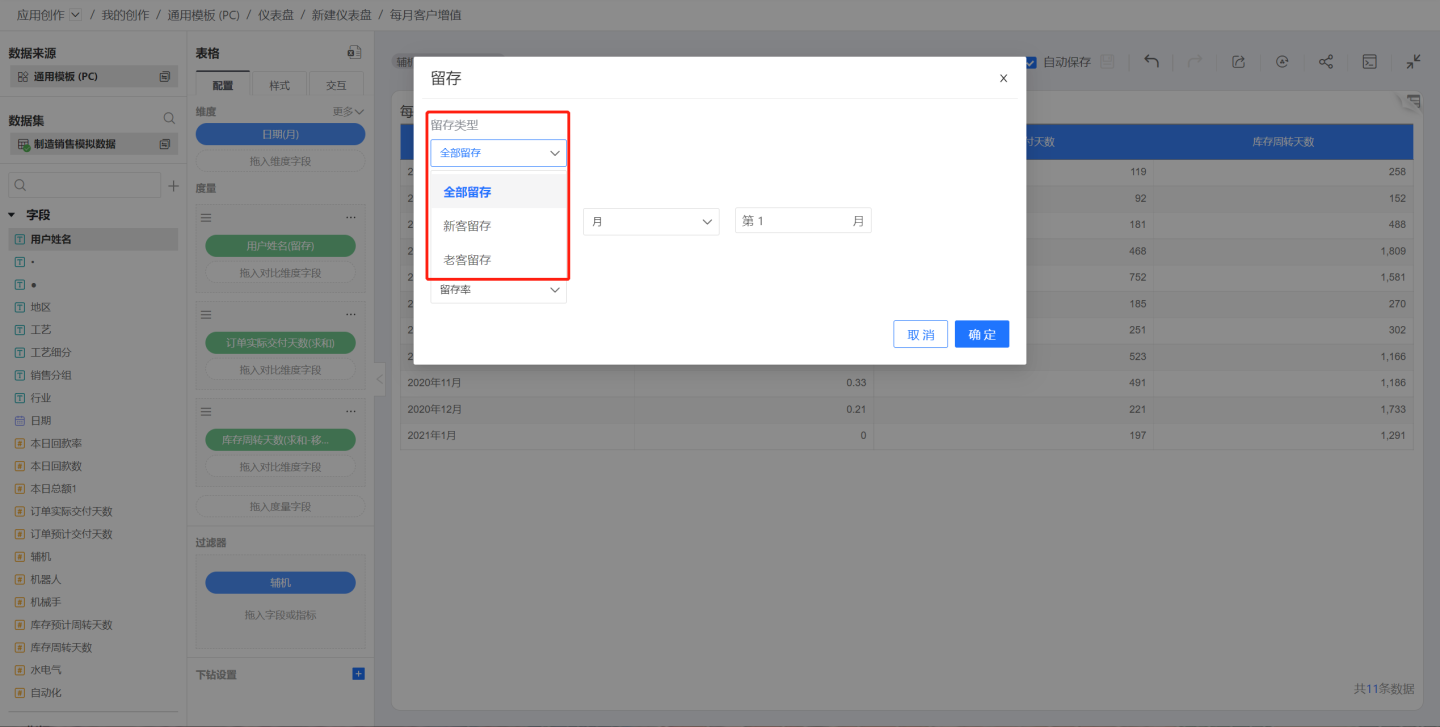Select the 本日回款率 field

[93, 443]
